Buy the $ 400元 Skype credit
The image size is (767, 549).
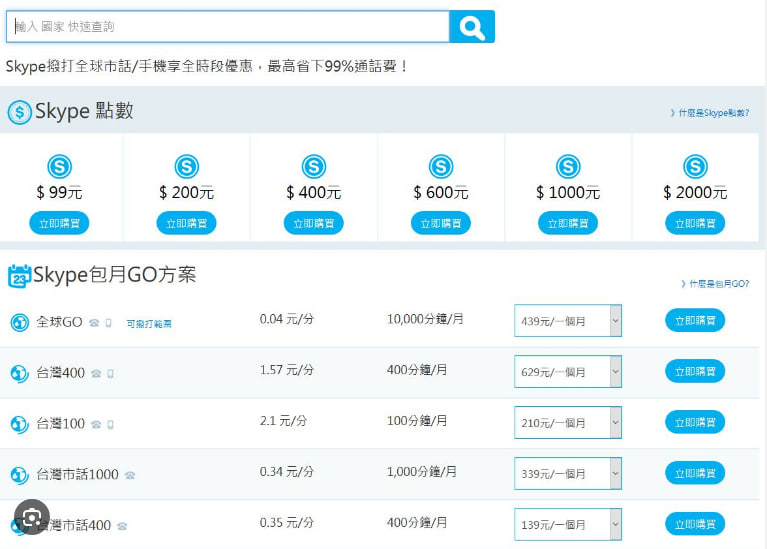pyautogui.click(x=314, y=223)
